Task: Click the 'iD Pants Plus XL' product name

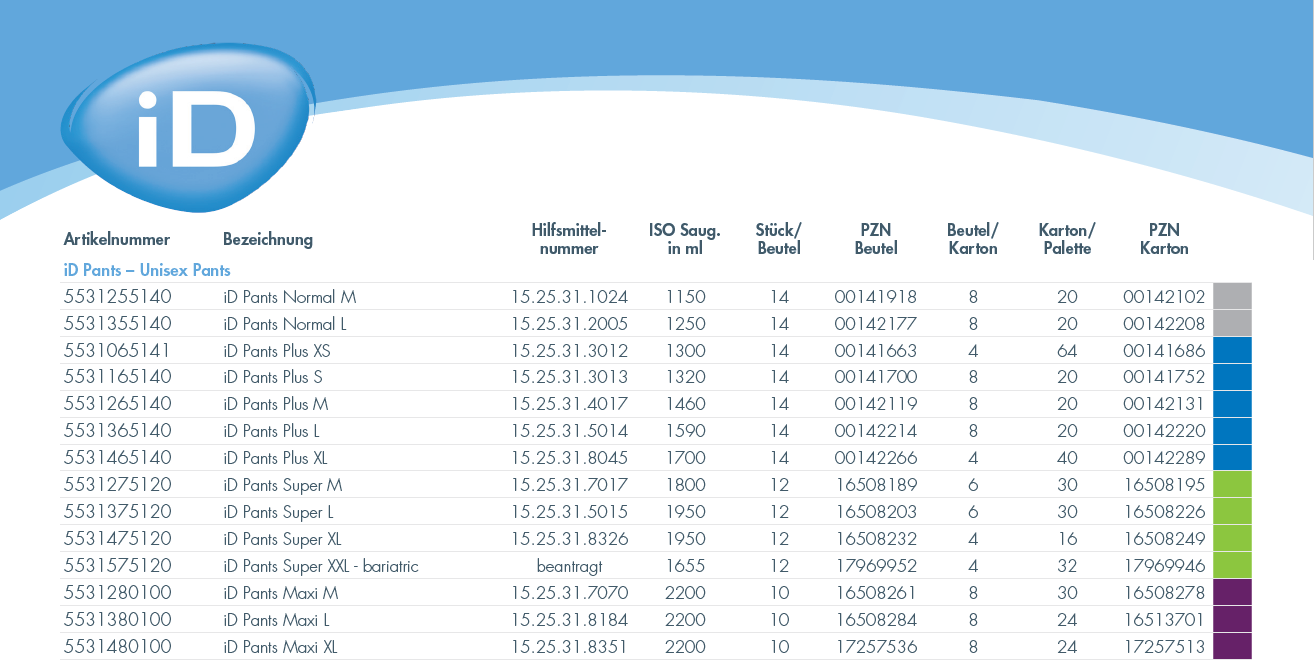Action: [276, 458]
